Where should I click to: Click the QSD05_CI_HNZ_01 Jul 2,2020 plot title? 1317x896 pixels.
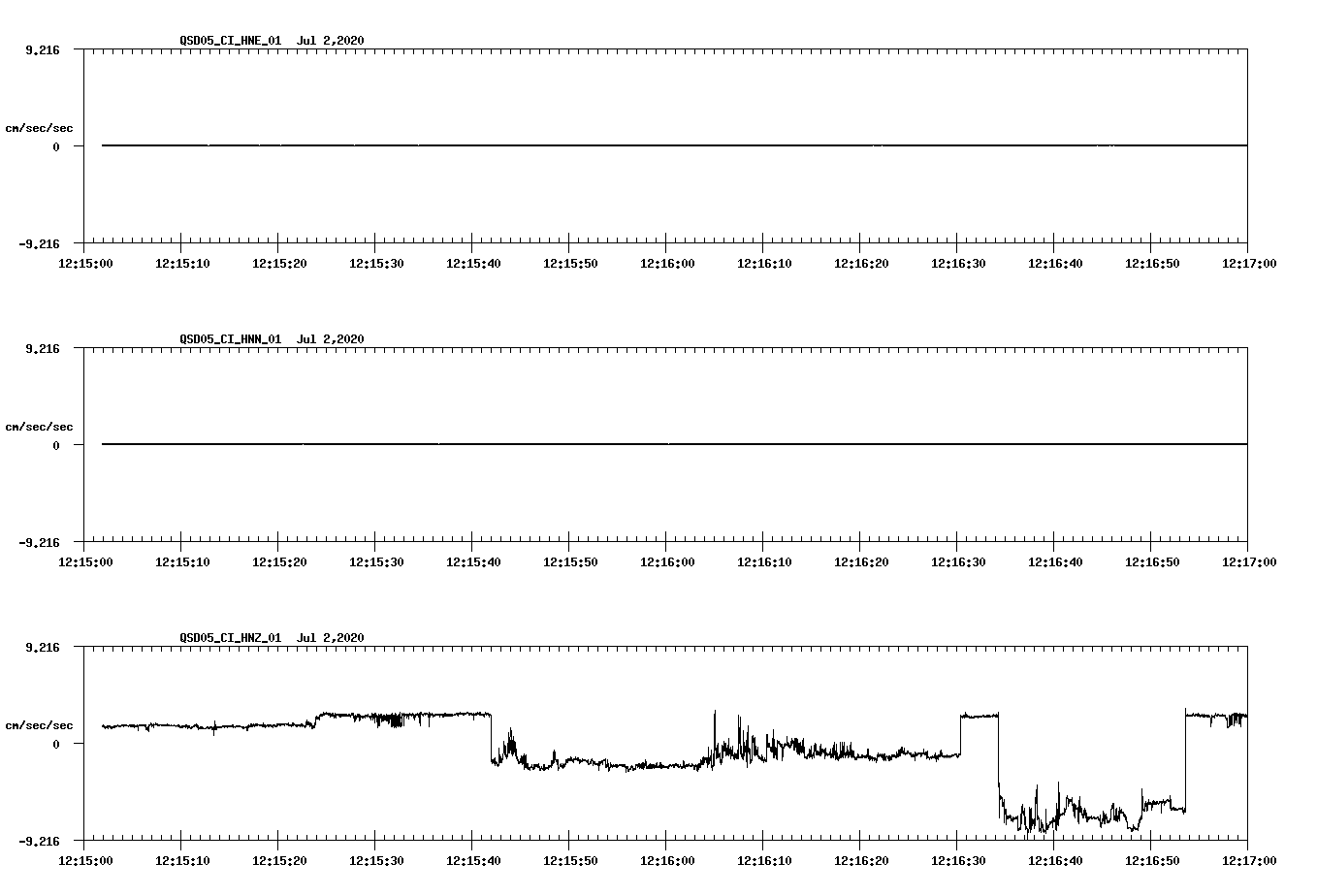click(x=272, y=637)
